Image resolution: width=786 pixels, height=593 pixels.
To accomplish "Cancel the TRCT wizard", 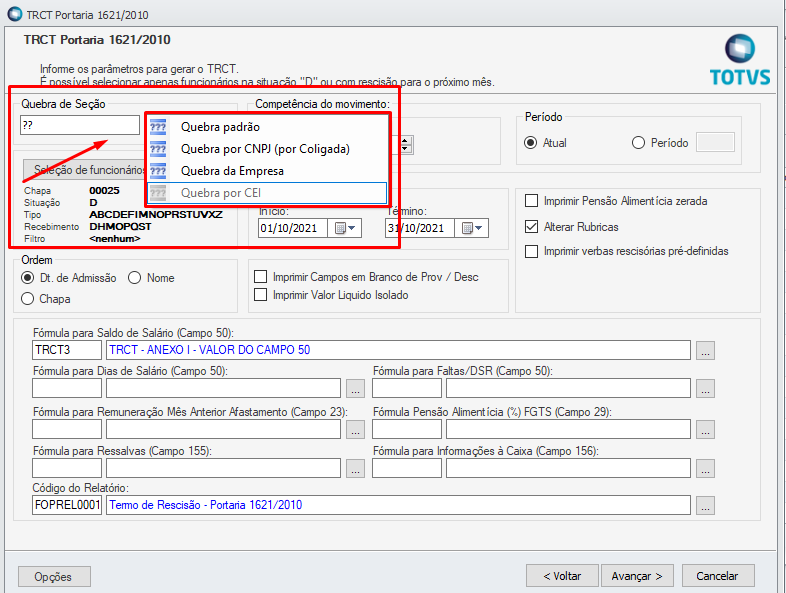I will click(x=718, y=576).
